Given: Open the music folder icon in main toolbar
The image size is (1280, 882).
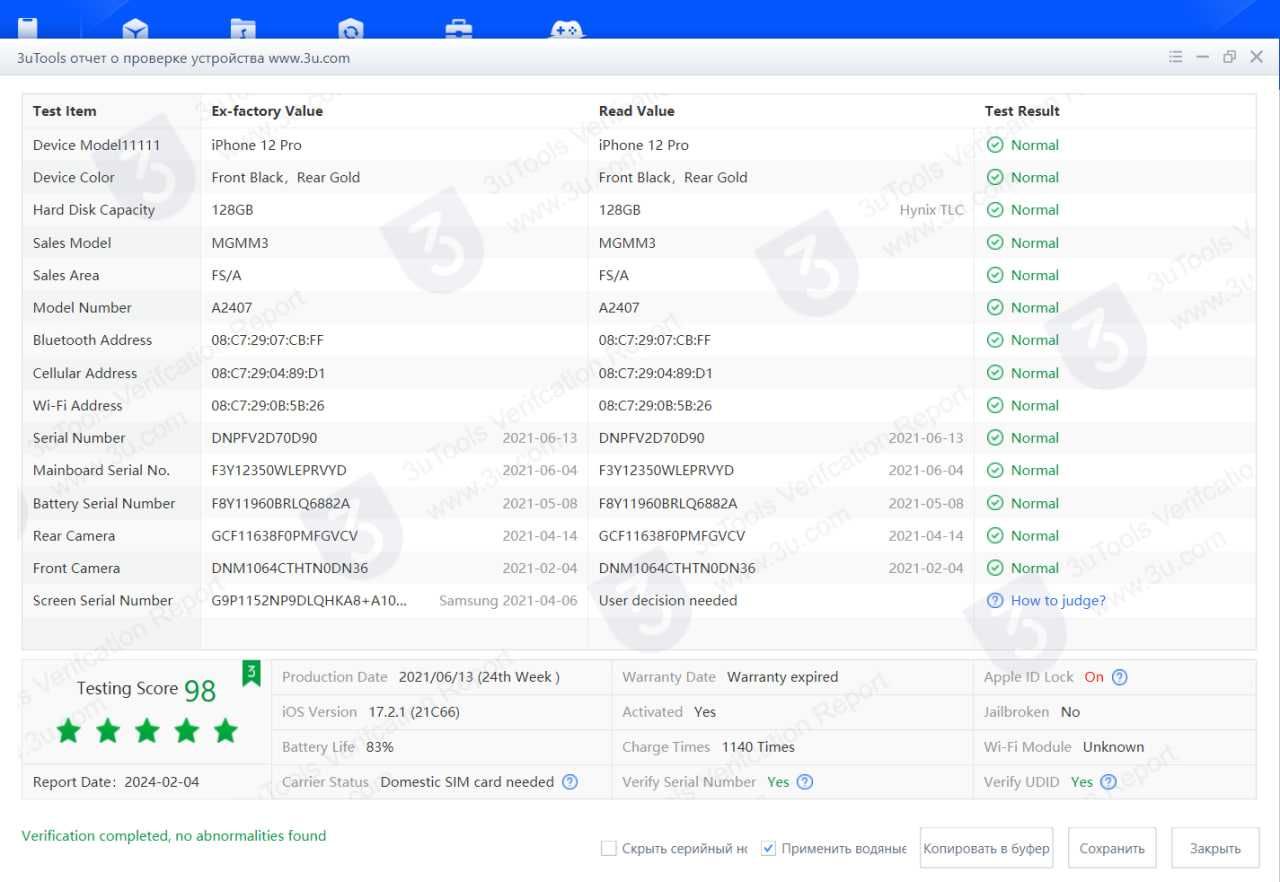Looking at the screenshot, I should tap(243, 29).
